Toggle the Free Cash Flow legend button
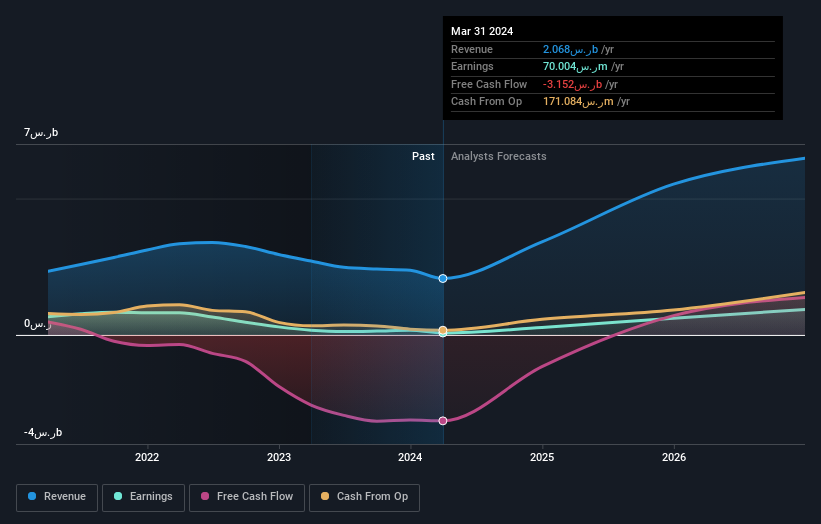This screenshot has height=524, width=821. click(247, 497)
